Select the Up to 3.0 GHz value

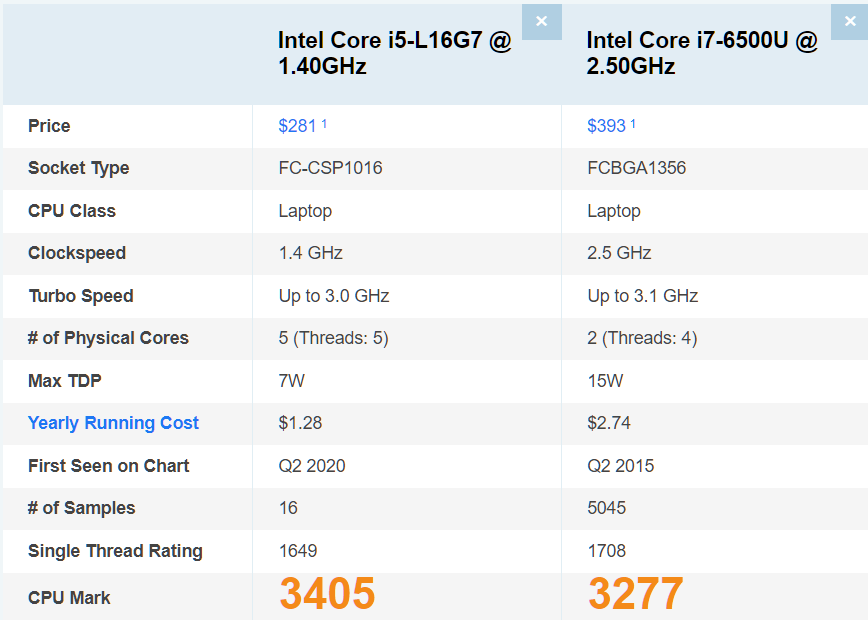pyautogui.click(x=334, y=296)
